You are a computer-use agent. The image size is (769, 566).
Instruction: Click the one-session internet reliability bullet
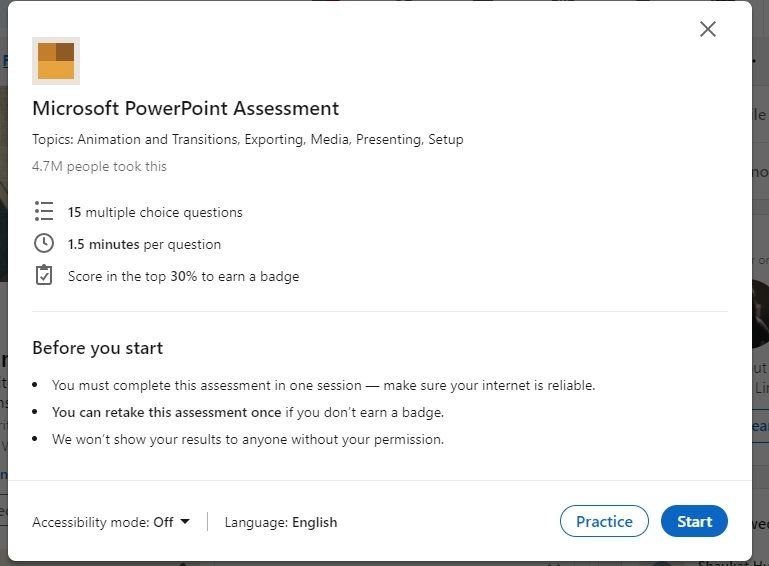323,385
